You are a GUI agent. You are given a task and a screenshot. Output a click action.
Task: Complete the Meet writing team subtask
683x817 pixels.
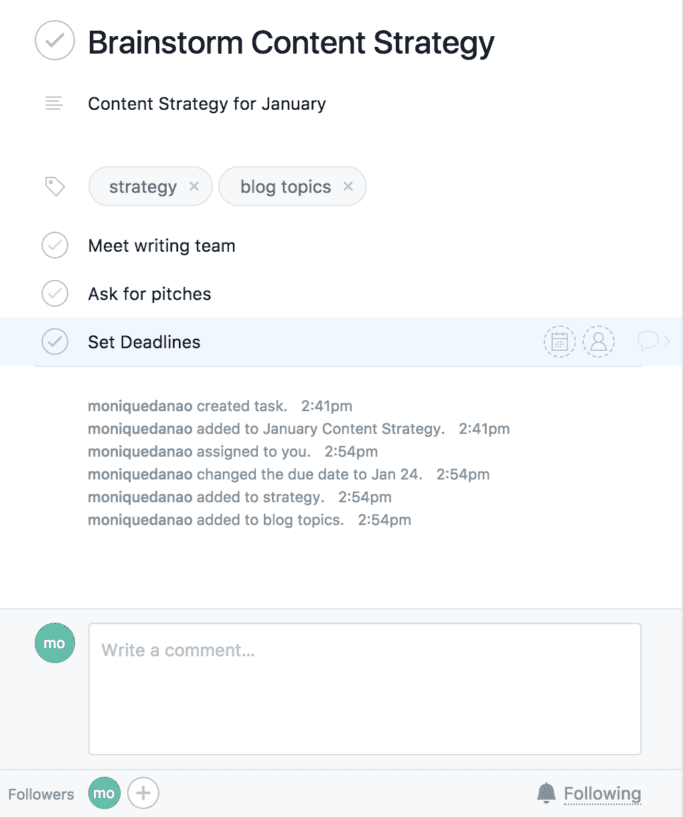click(55, 245)
